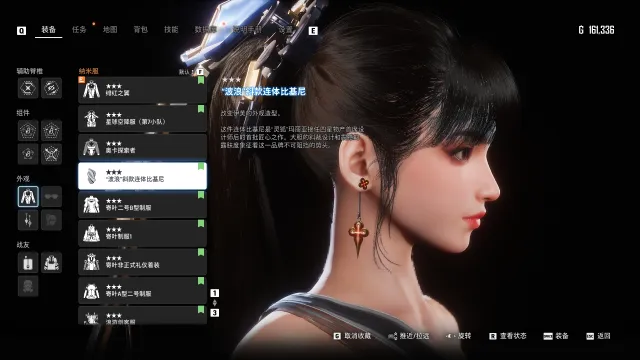Click the 1 key page-up indicator
The image size is (640, 360).
click(214, 293)
